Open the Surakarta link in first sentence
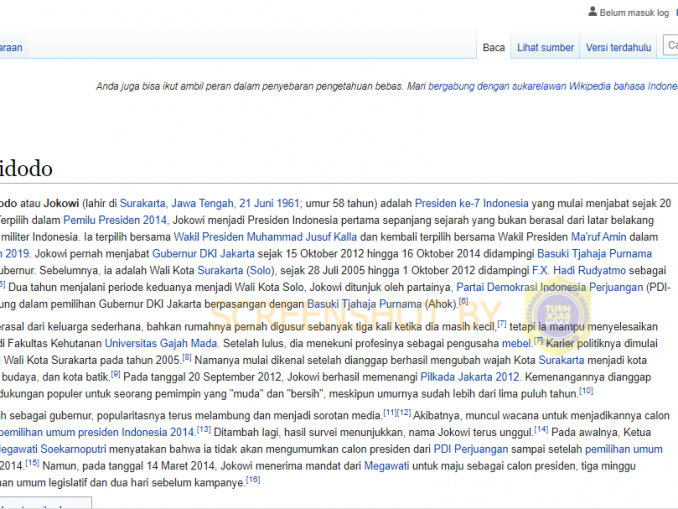This screenshot has width=678, height=509. coord(142,203)
